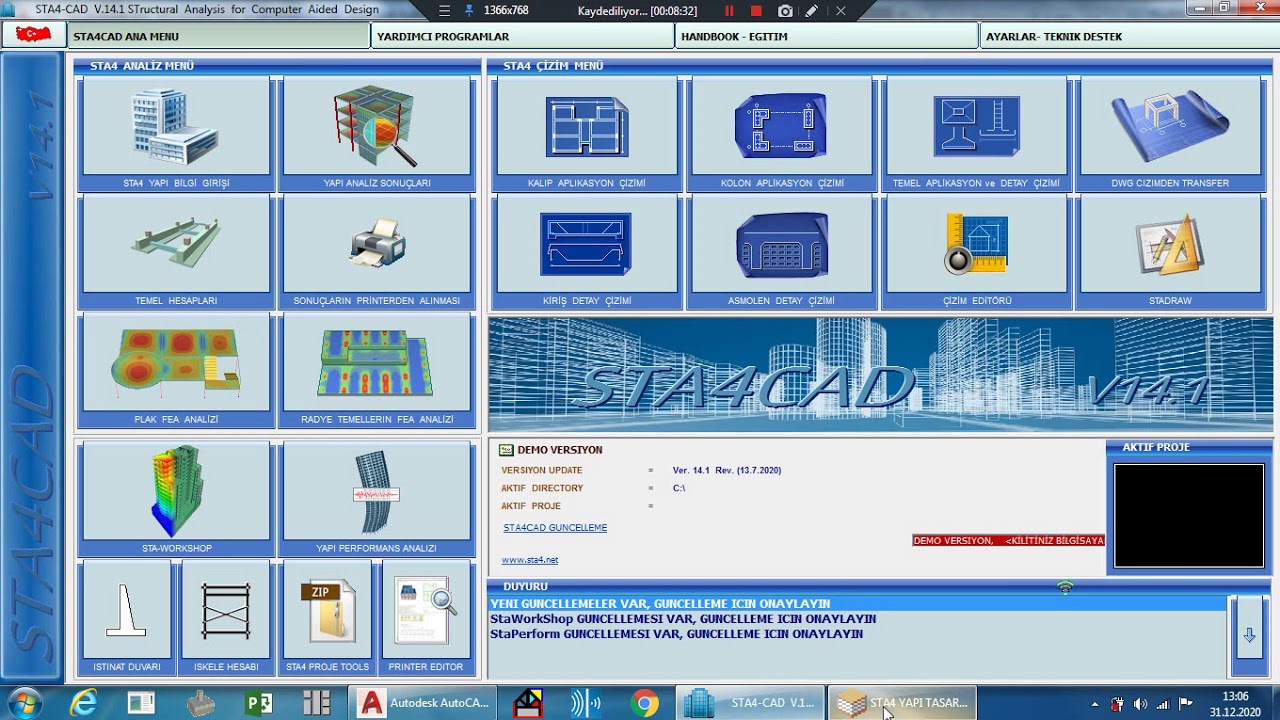Open Temel Aplikasyon ve Detay Çizimi tile
Viewport: 1280px width, 720px height.
coord(976,134)
